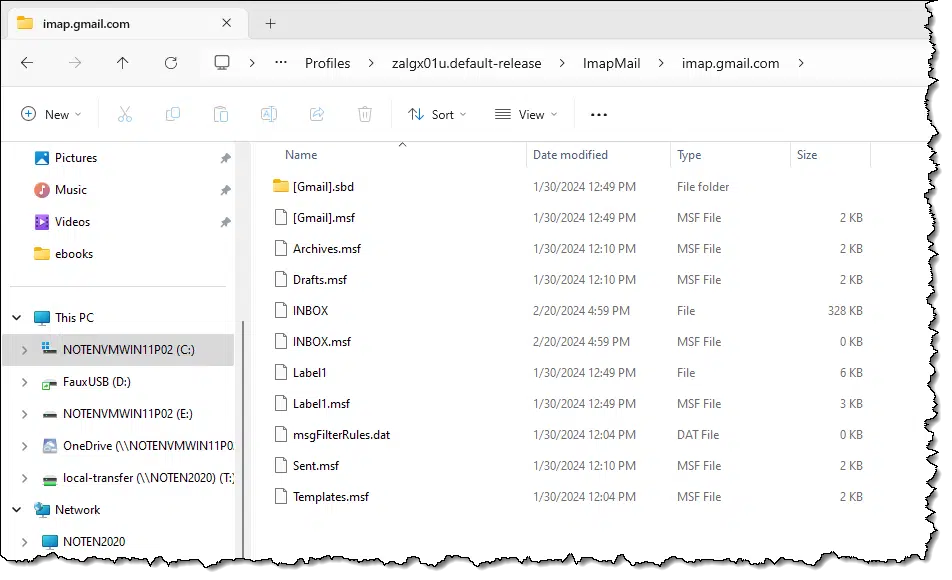The image size is (952, 580).
Task: Open a new File Explorer tab
Action: click(x=271, y=24)
